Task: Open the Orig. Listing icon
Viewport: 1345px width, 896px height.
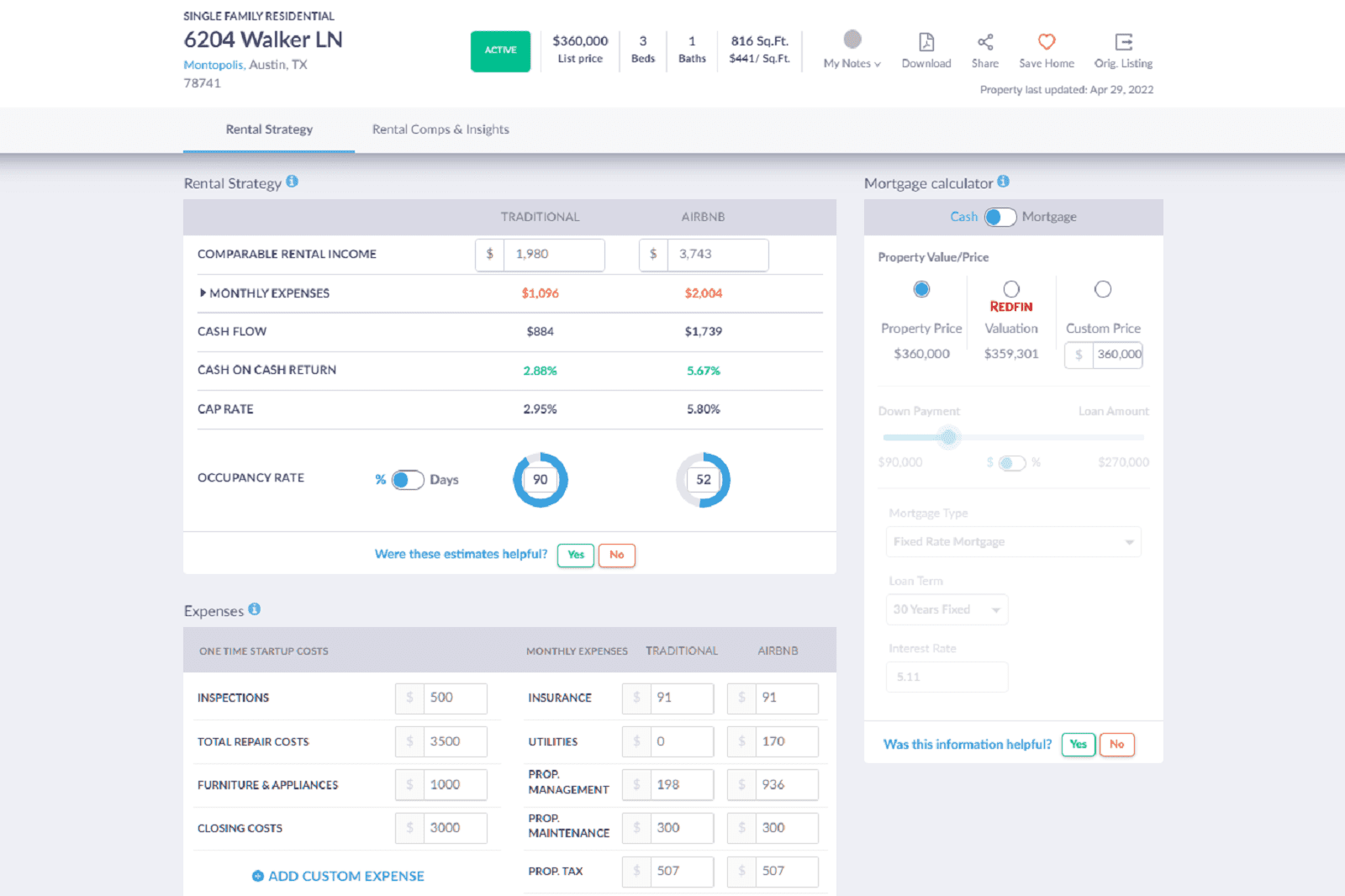Action: (1123, 42)
